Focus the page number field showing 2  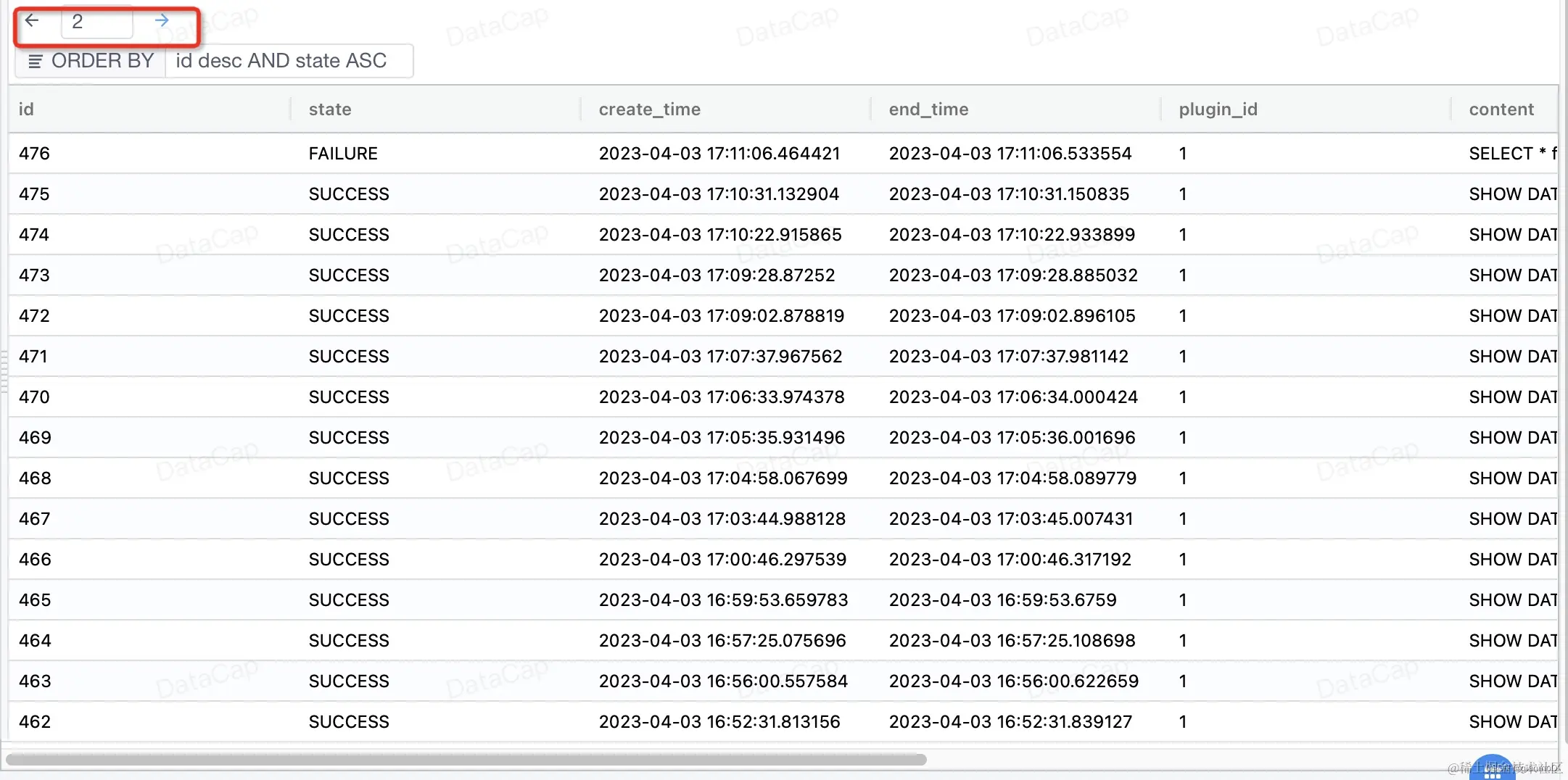(x=97, y=22)
